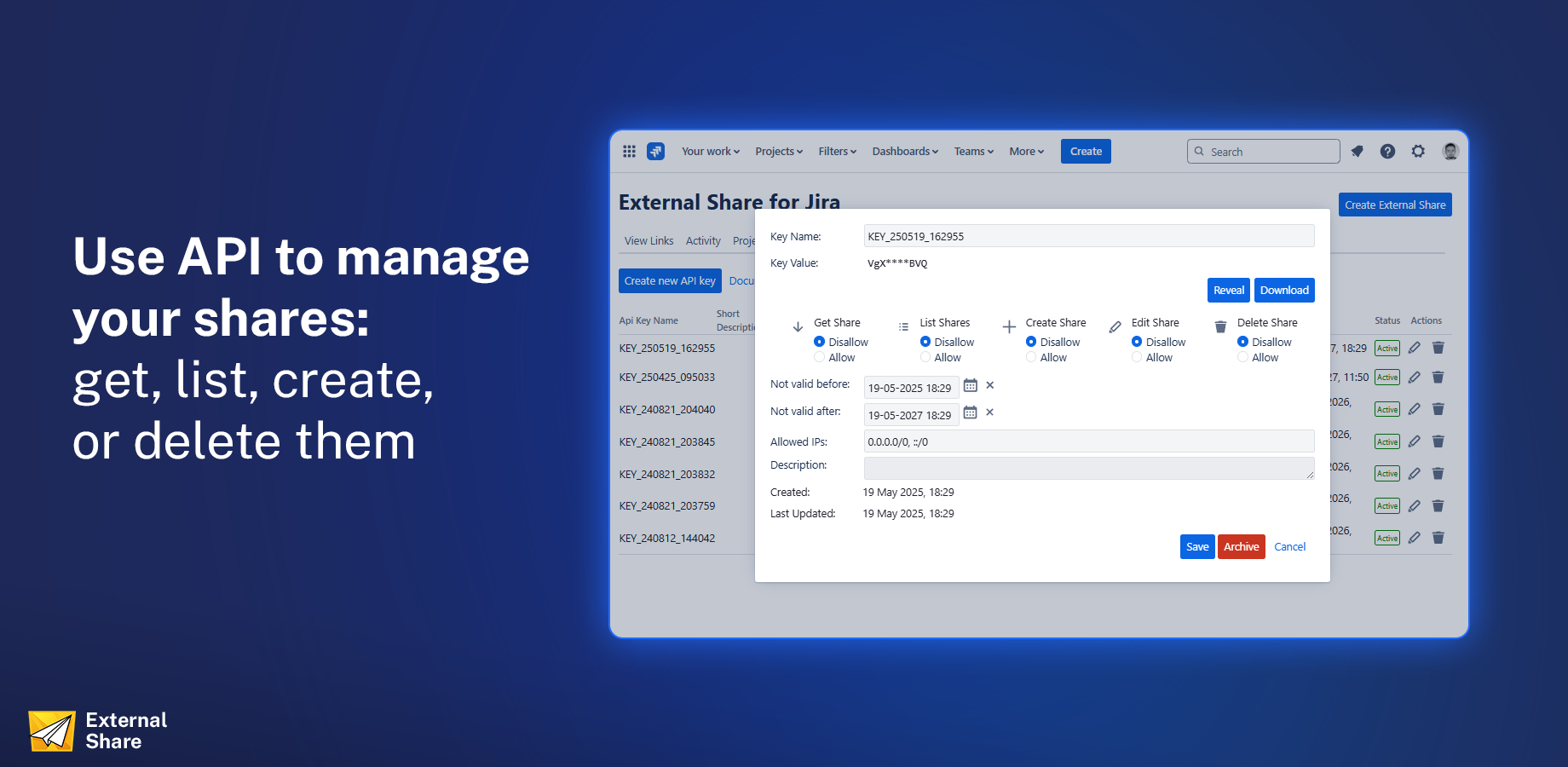
Task: Select Allow for Delete Share
Action: (1242, 357)
